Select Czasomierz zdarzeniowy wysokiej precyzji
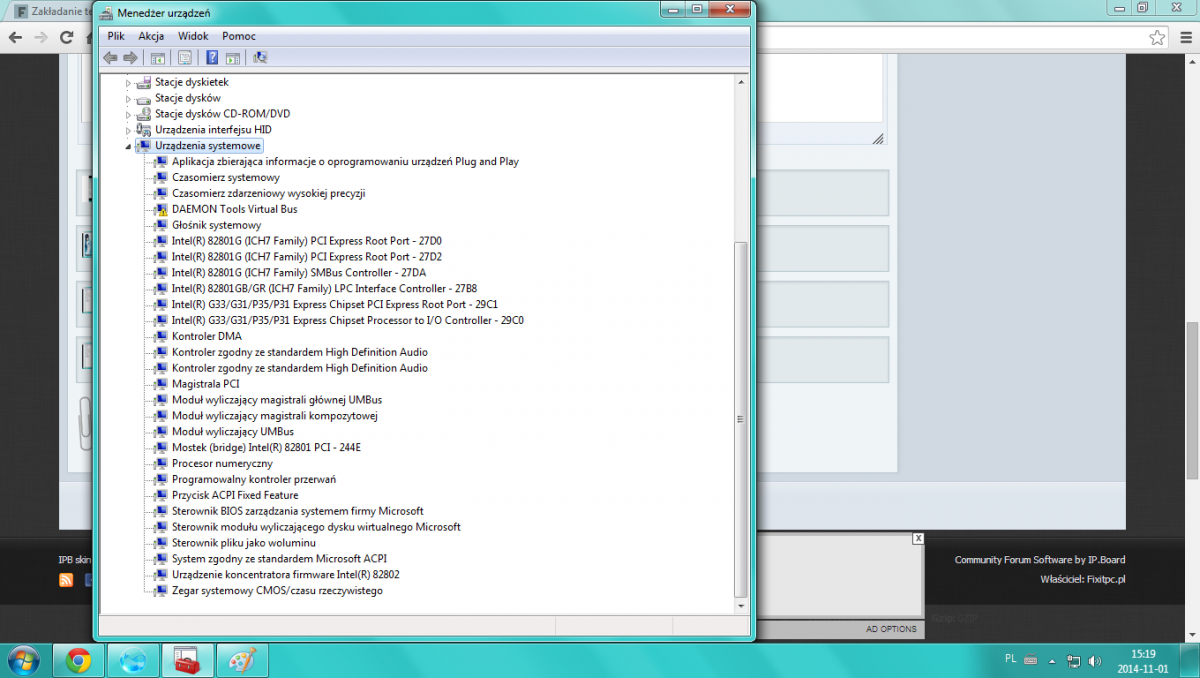1200x678 pixels. coord(268,193)
